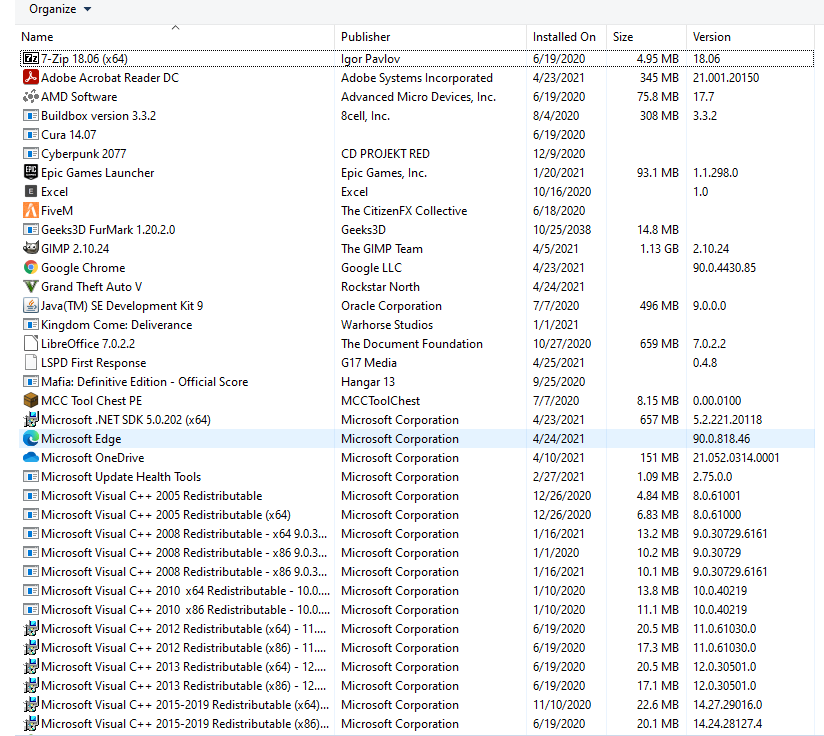The image size is (824, 736).
Task: Click the MCC Tool Chest PE icon
Action: tap(31, 400)
